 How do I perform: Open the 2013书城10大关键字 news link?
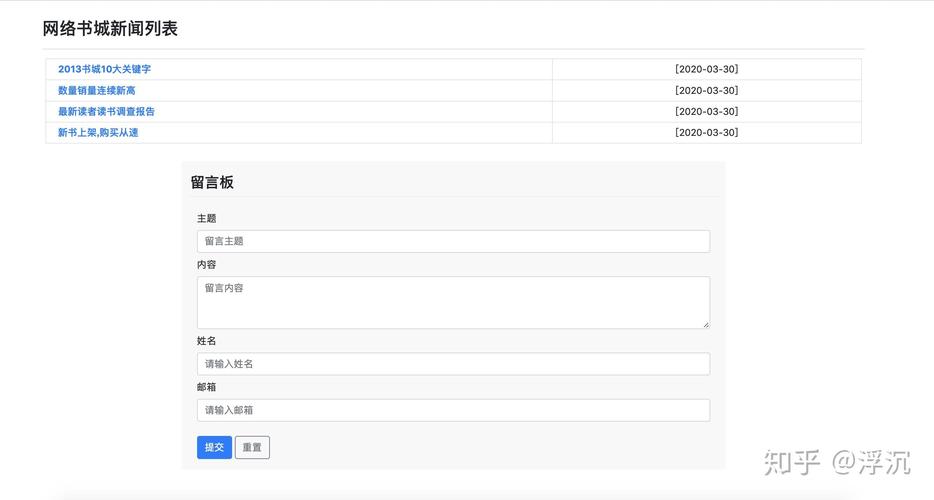pos(104,69)
